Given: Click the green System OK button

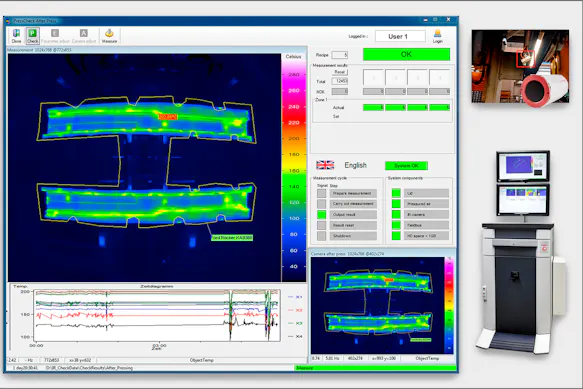Looking at the screenshot, I should pos(406,165).
